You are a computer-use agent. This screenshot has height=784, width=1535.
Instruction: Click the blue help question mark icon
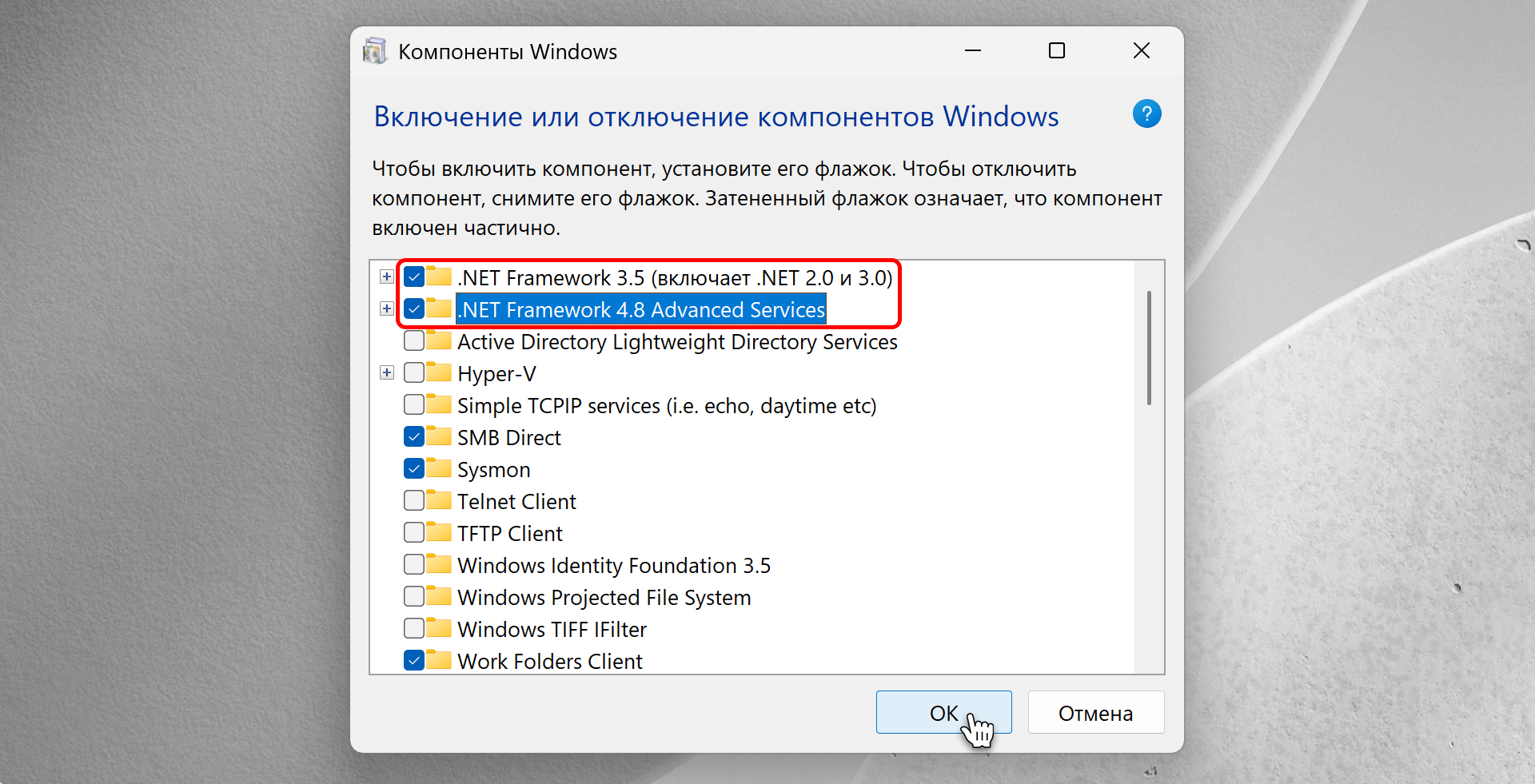[1146, 114]
